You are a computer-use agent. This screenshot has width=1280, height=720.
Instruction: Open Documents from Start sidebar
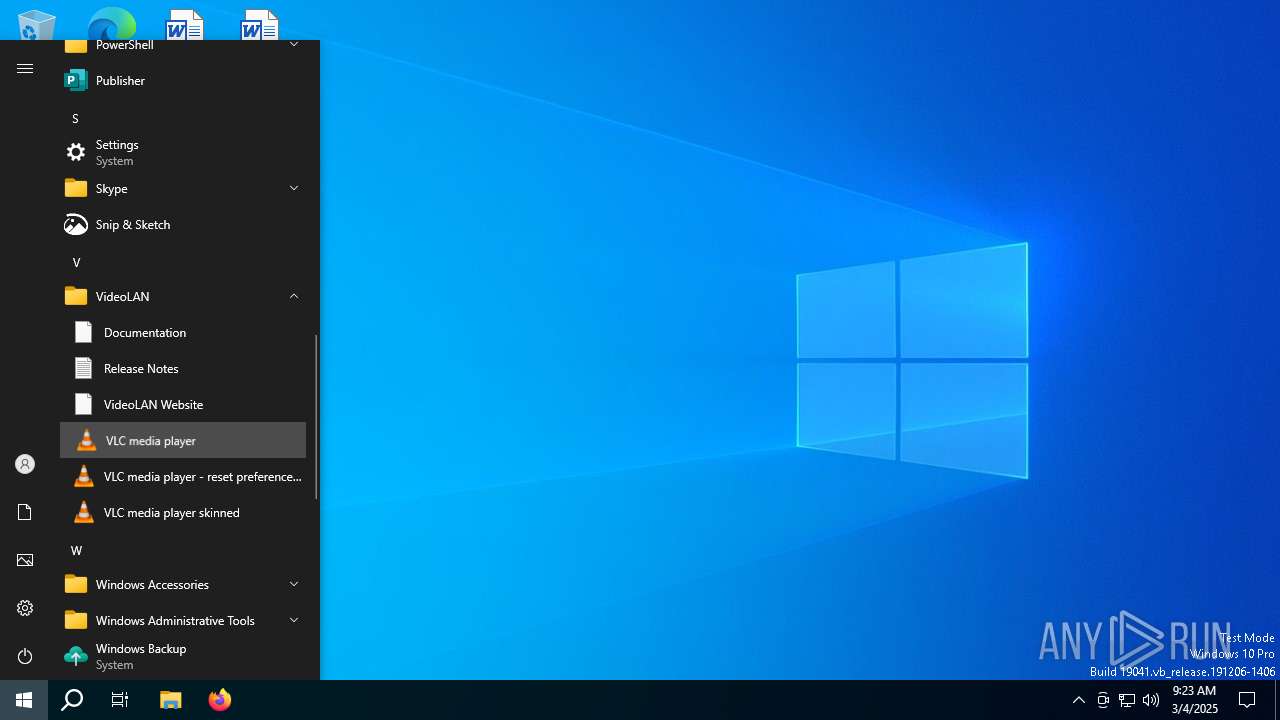25,512
